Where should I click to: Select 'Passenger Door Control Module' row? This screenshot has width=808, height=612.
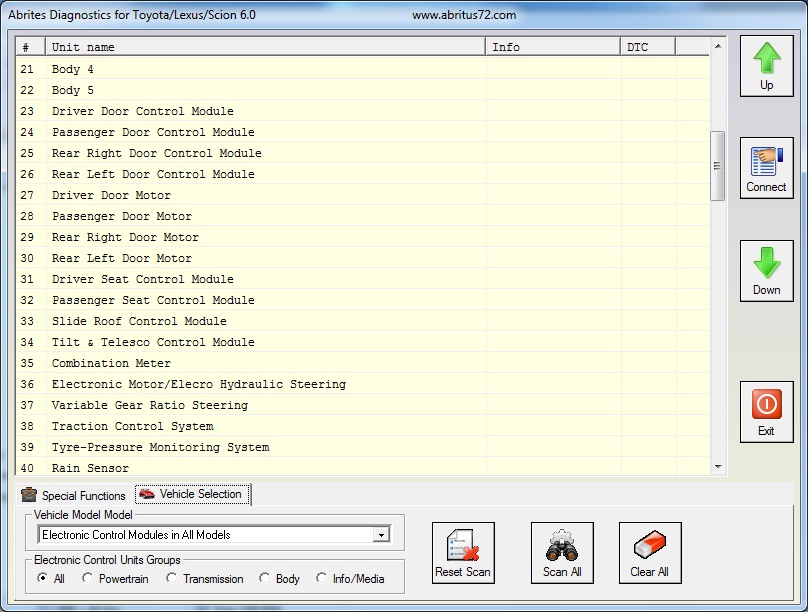point(363,132)
